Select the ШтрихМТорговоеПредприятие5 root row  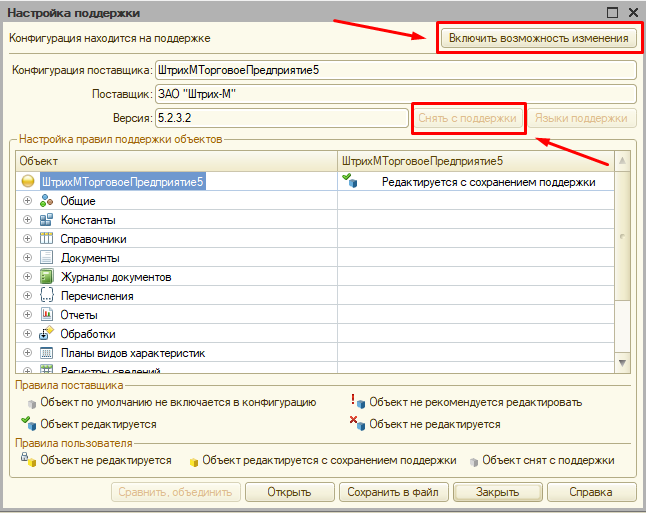[x=123, y=182]
